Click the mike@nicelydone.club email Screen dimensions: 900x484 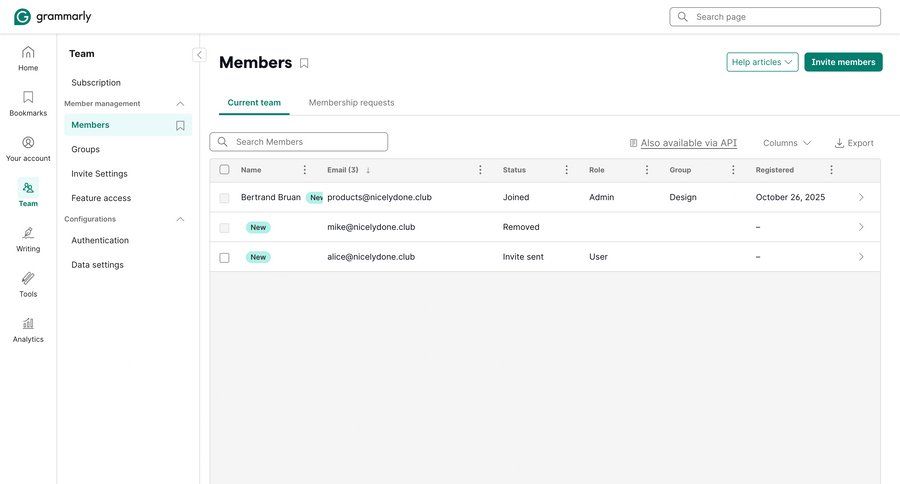371,227
